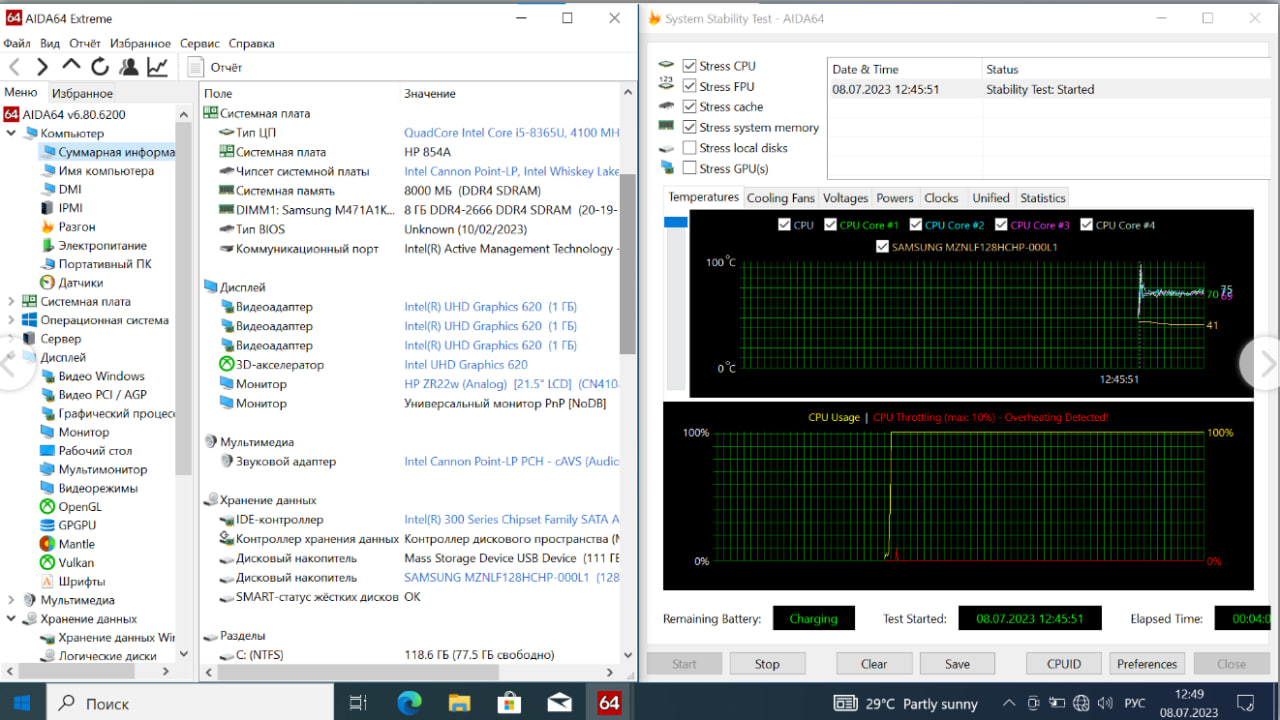Toggle CPU temperature graph checkbox
Viewport: 1280px width, 720px height.
pyautogui.click(x=784, y=225)
